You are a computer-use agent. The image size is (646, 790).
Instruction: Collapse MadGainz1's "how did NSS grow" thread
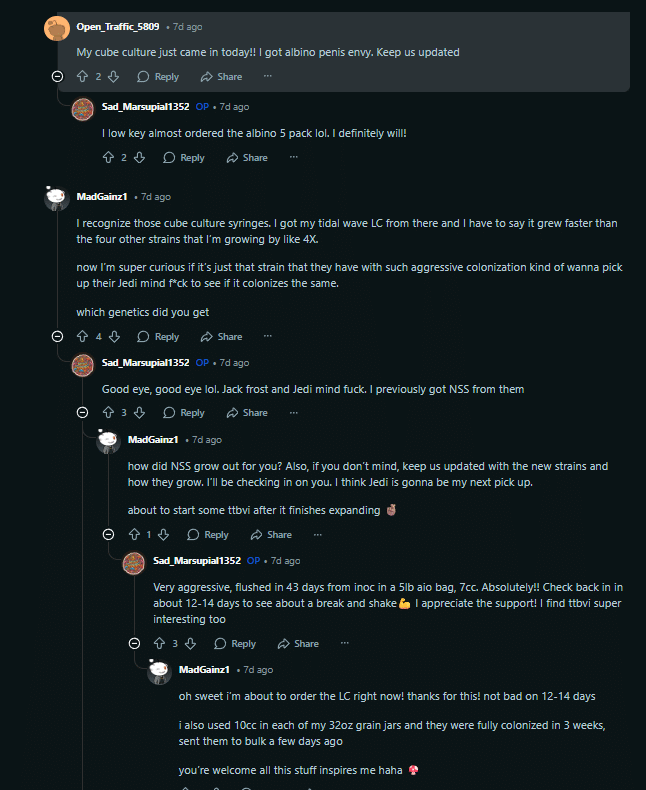[108, 534]
